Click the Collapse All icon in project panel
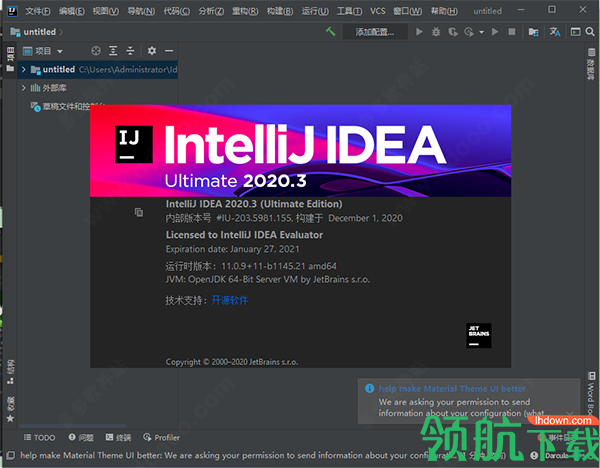Screen dimensions: 600x468 [x=130, y=51]
